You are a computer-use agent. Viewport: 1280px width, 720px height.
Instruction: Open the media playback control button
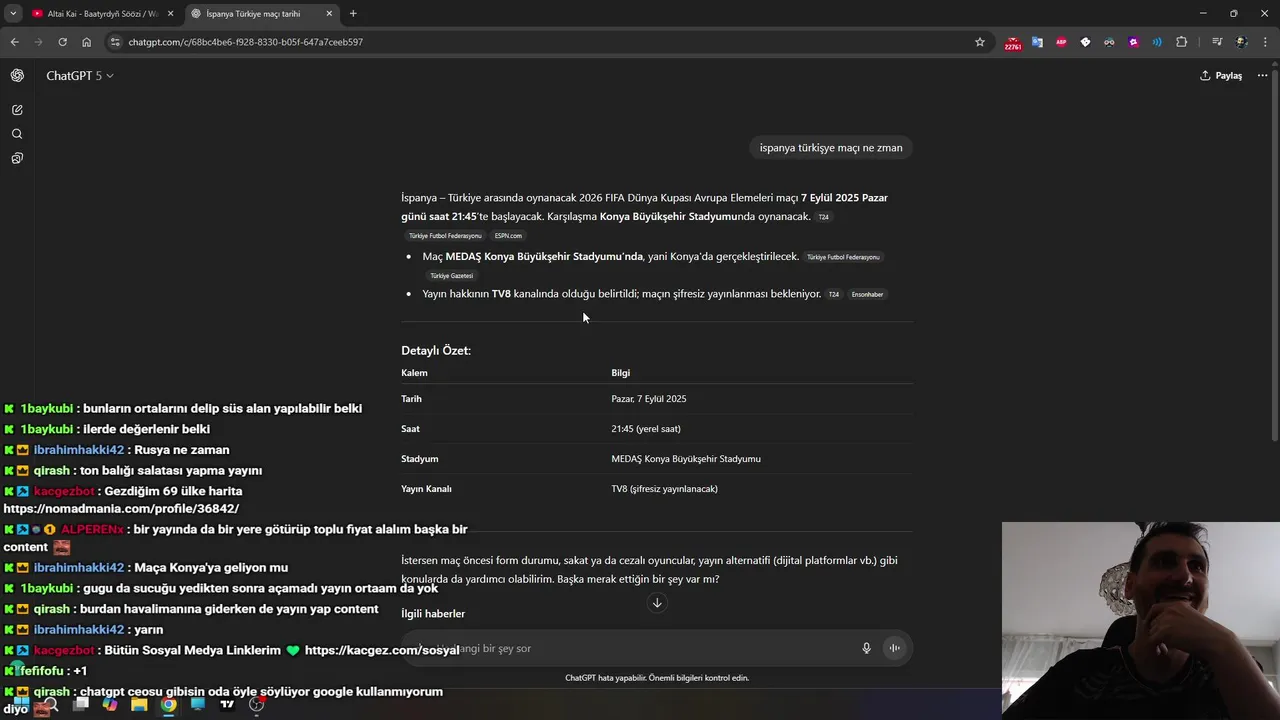pos(1217,42)
